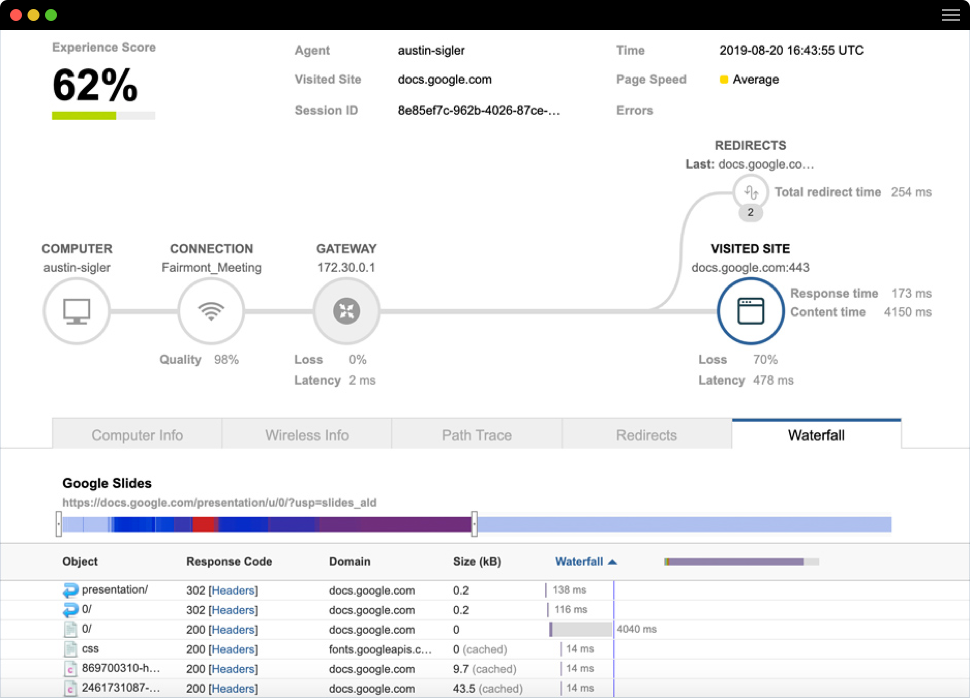Open the Redirects tab

(x=646, y=435)
